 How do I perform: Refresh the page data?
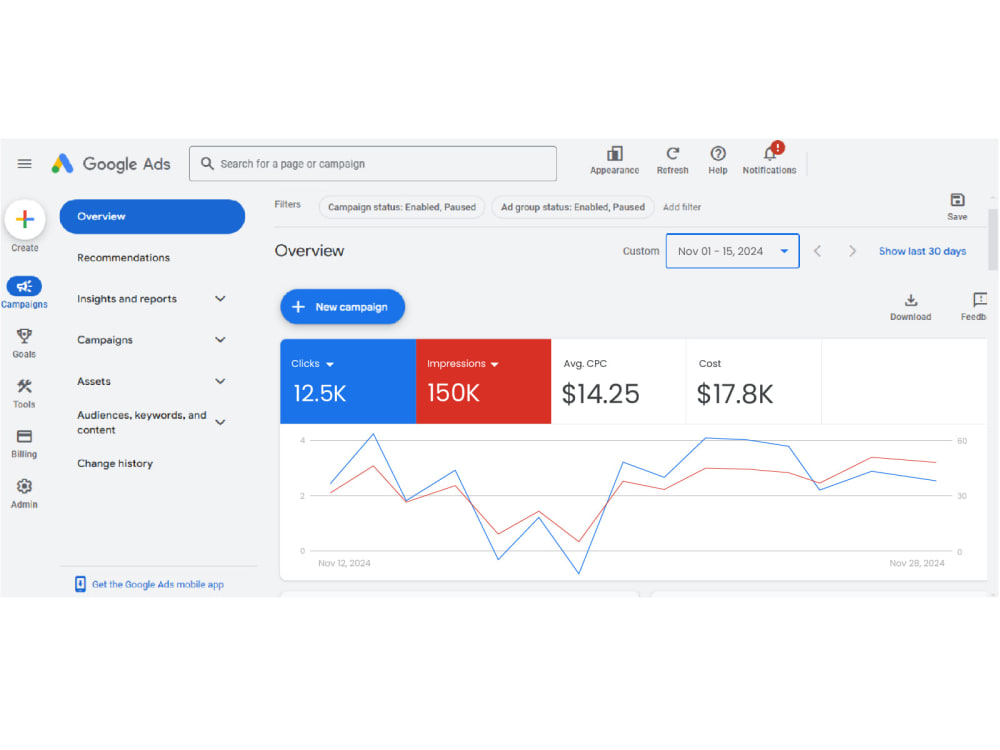click(672, 154)
